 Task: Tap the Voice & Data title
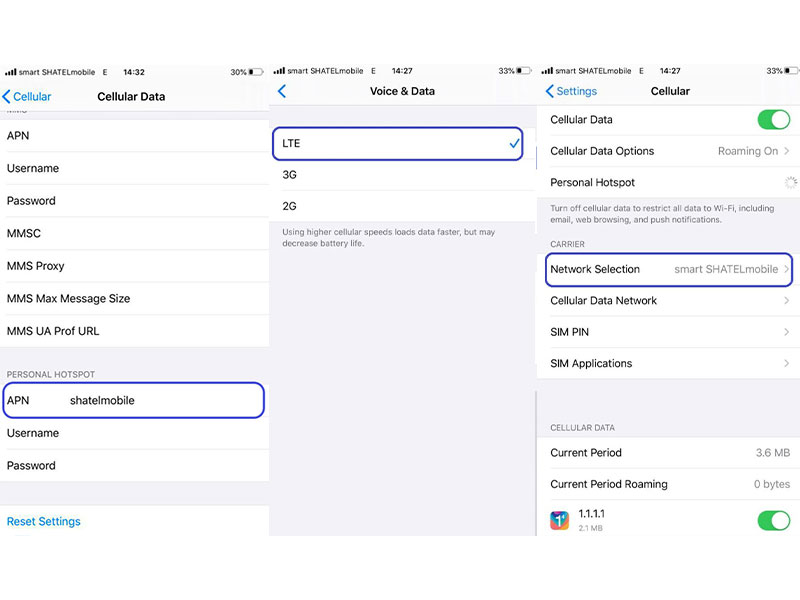(x=403, y=91)
